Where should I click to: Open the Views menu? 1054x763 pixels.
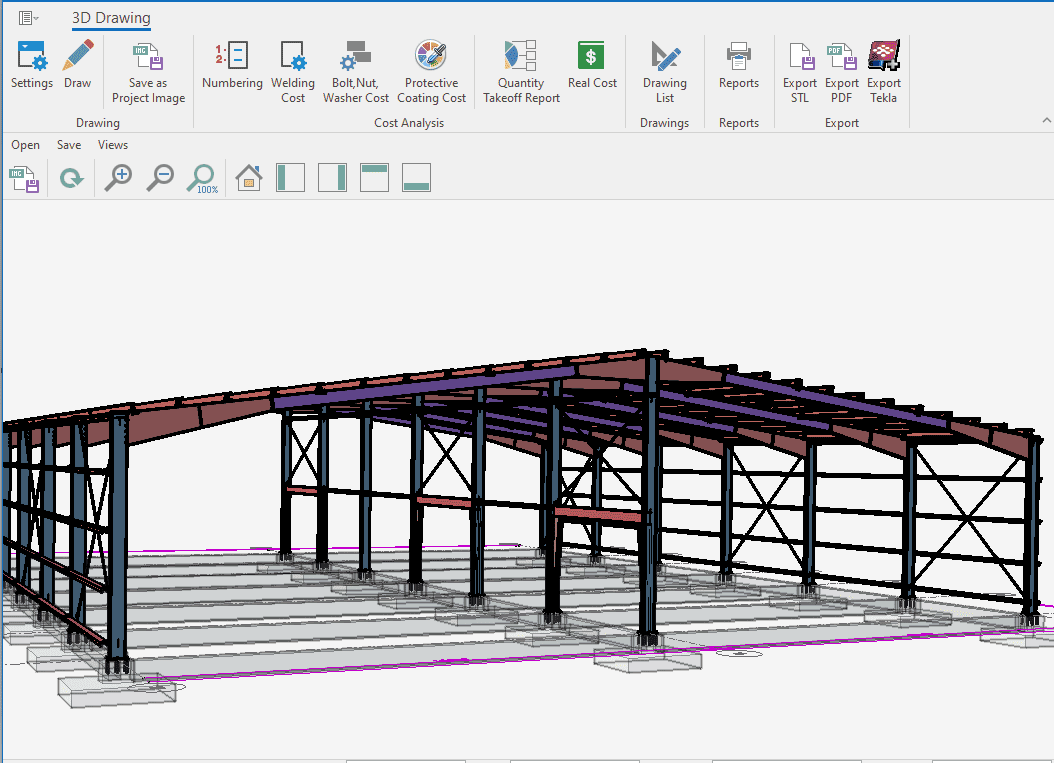pos(113,145)
